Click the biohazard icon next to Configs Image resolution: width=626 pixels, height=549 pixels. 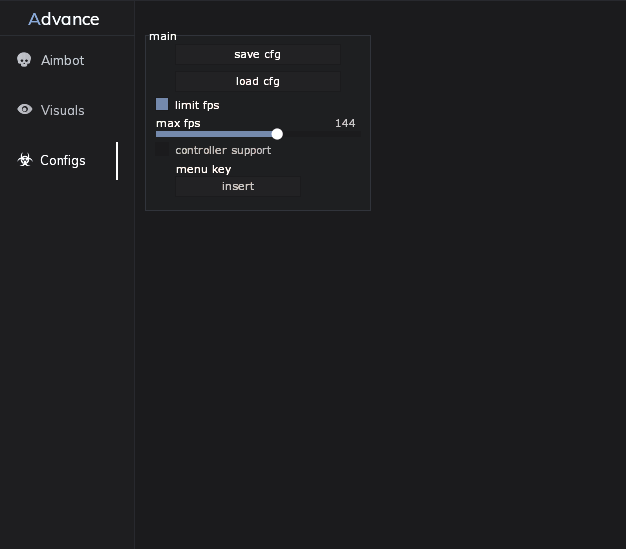pos(25,160)
